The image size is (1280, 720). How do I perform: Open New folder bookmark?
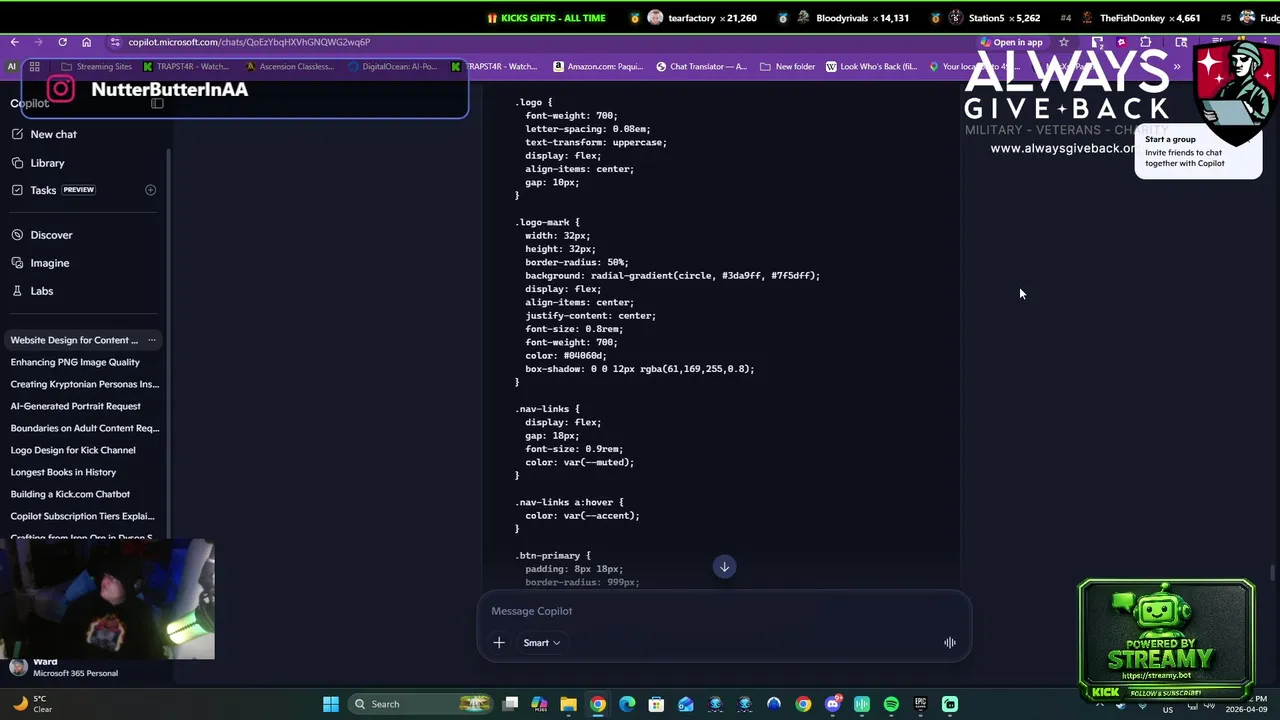coord(787,67)
